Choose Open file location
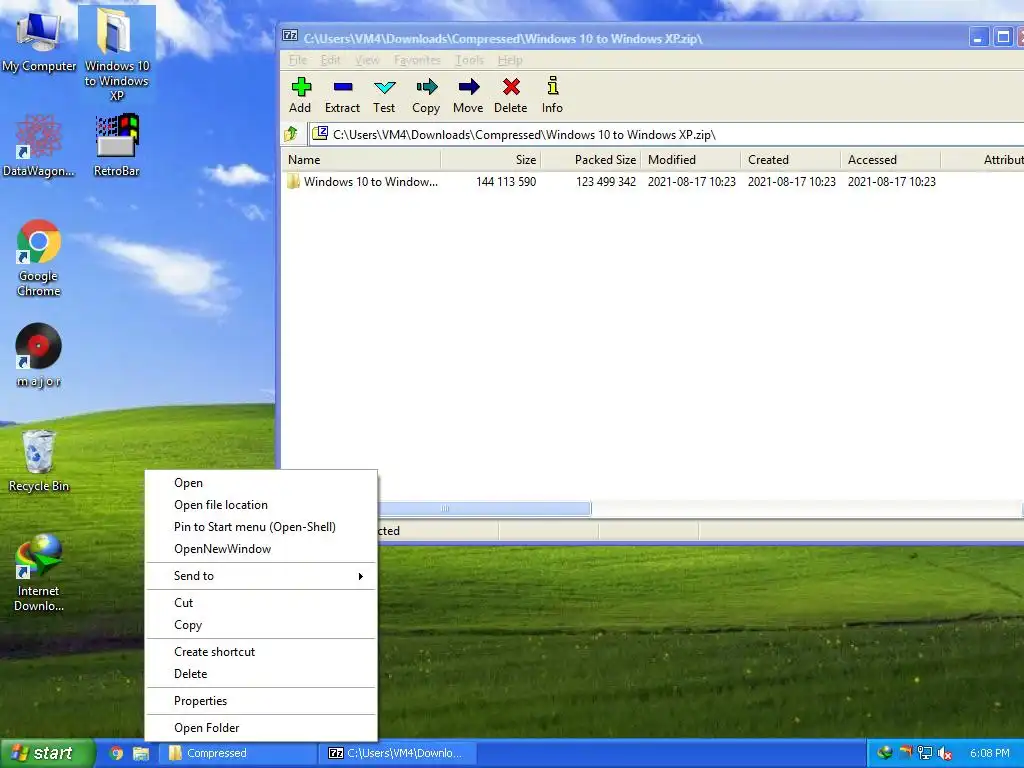The height and width of the screenshot is (768, 1024). tap(261, 505)
